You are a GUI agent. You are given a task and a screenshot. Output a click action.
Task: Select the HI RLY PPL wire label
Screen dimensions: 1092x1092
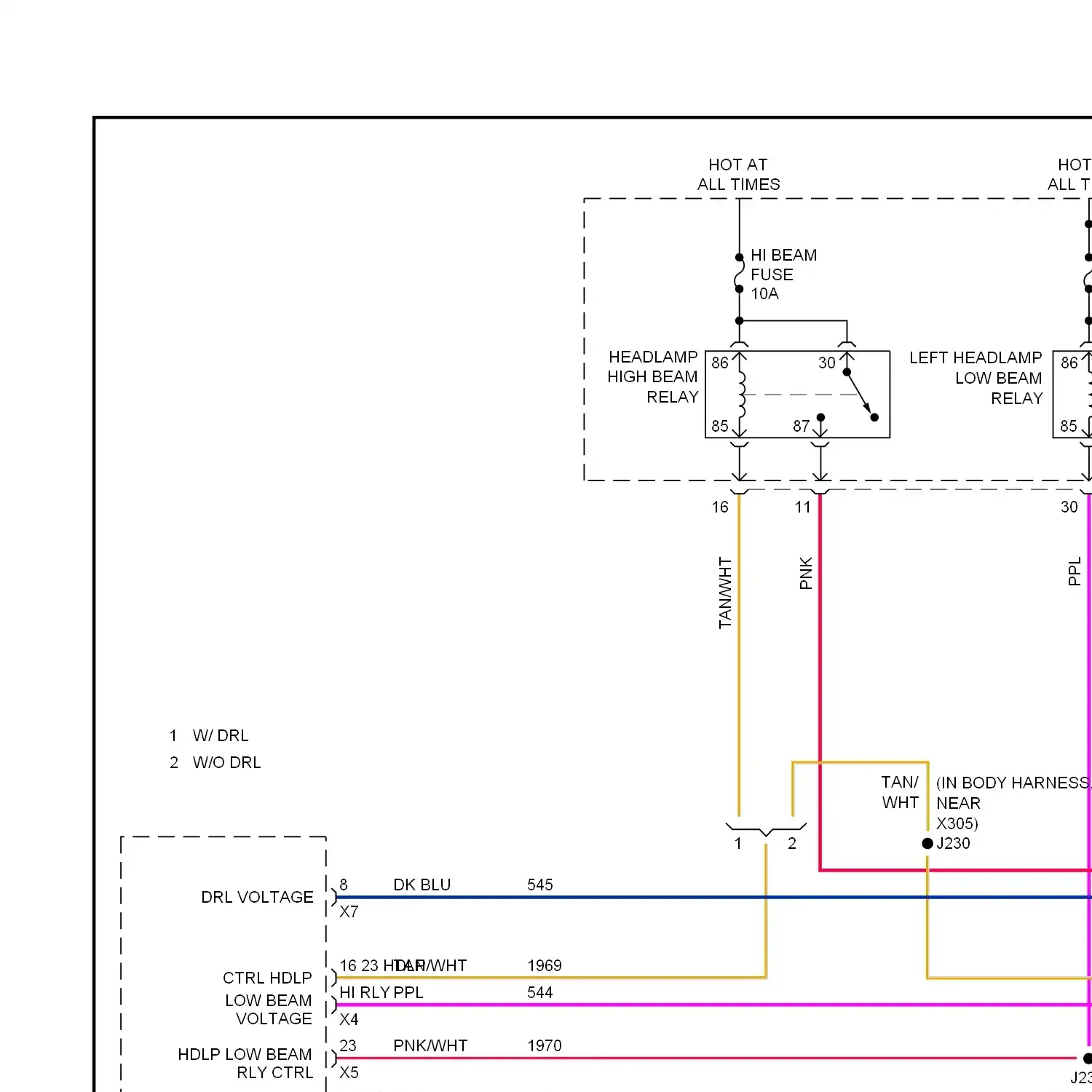click(x=381, y=992)
